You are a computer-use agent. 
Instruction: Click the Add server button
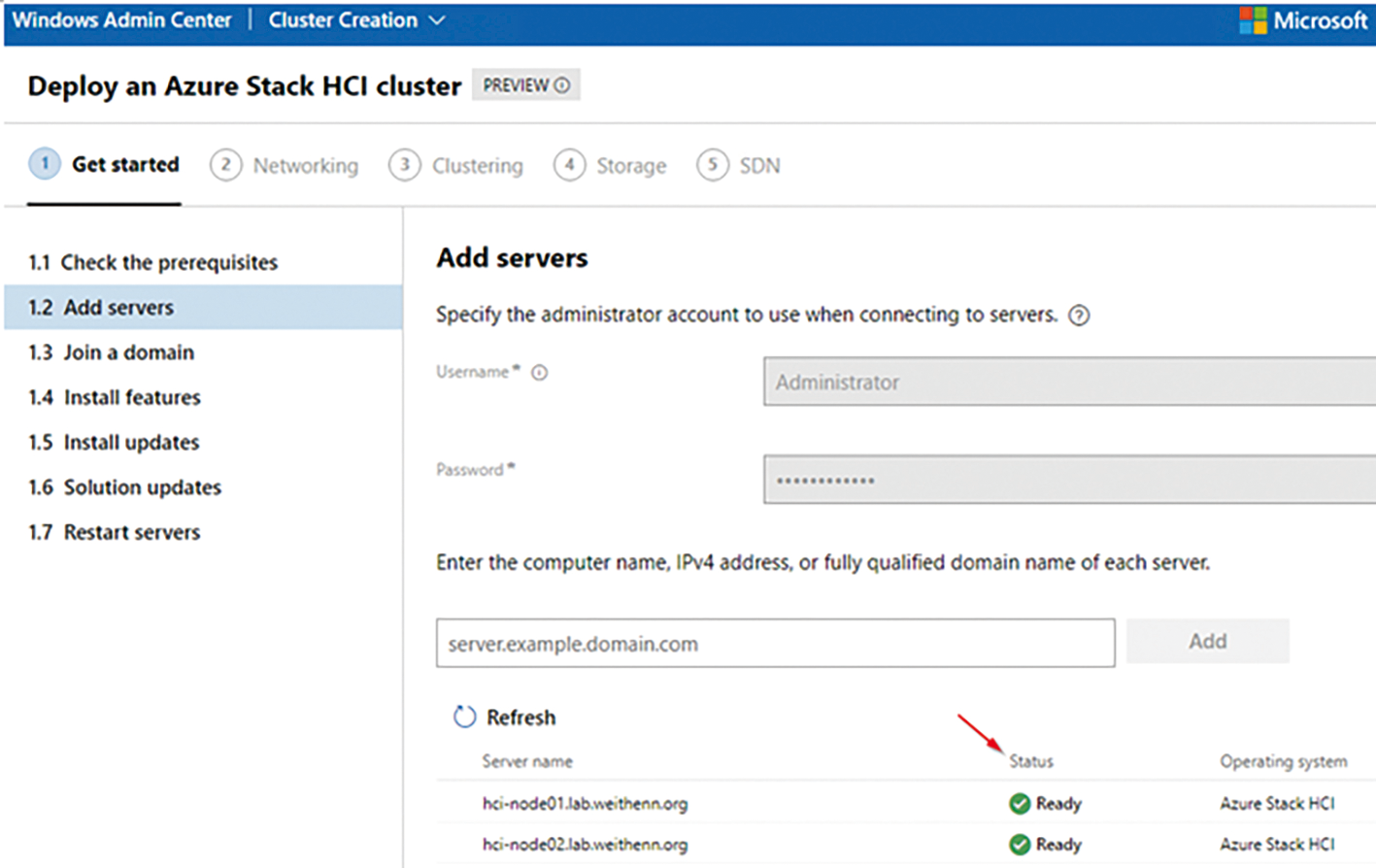[x=1208, y=641]
